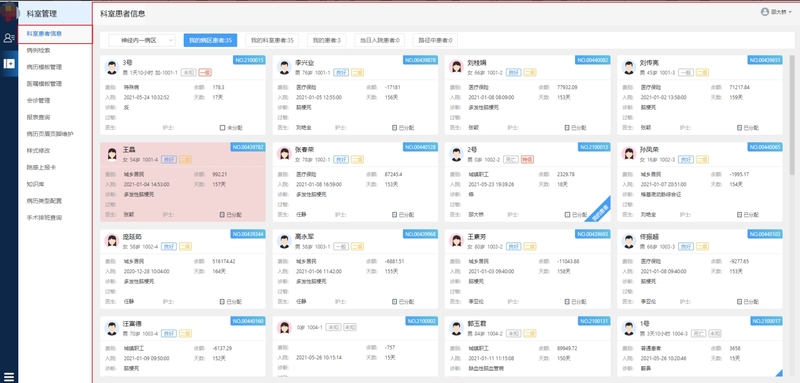The height and width of the screenshot is (383, 800).
Task: Open 病历页眉页脚维护 in the side menu
Action: 50,134
